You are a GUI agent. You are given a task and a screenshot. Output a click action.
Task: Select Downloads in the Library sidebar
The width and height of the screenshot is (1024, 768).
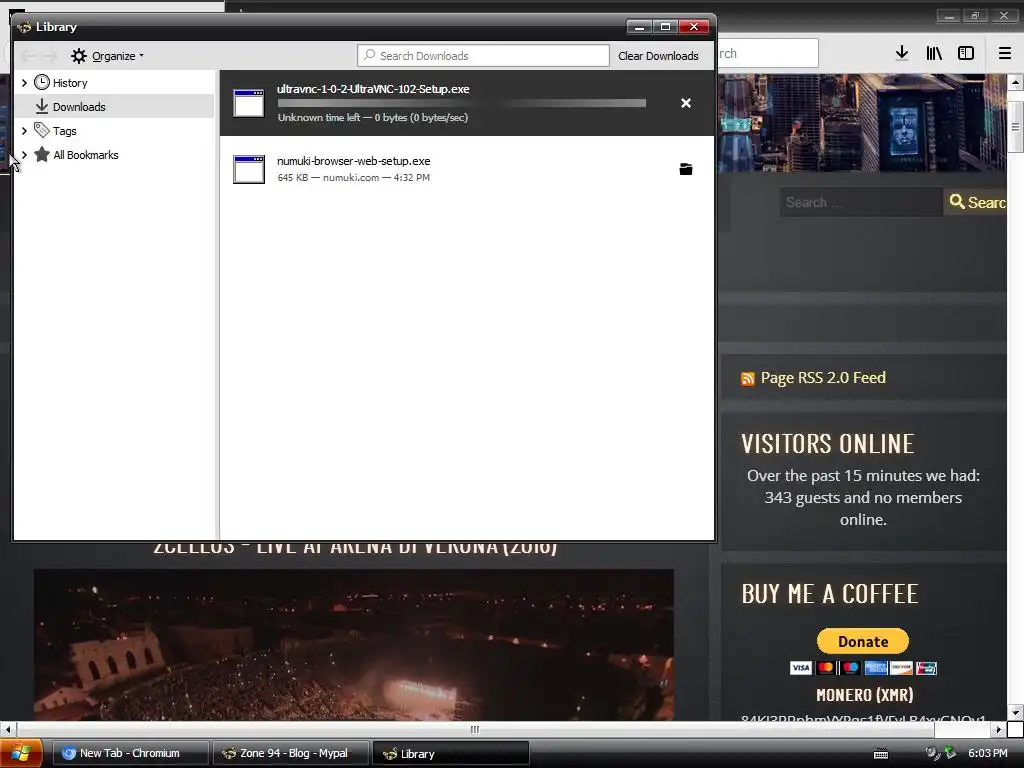[x=79, y=106]
